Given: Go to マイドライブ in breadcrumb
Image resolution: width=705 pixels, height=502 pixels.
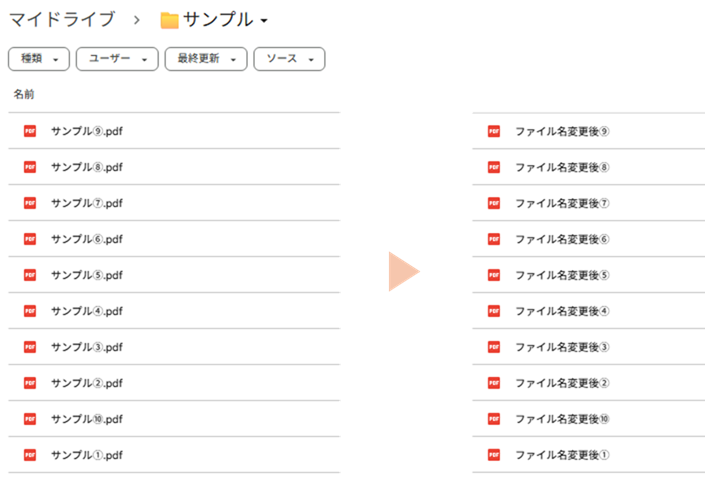Looking at the screenshot, I should click(x=61, y=20).
